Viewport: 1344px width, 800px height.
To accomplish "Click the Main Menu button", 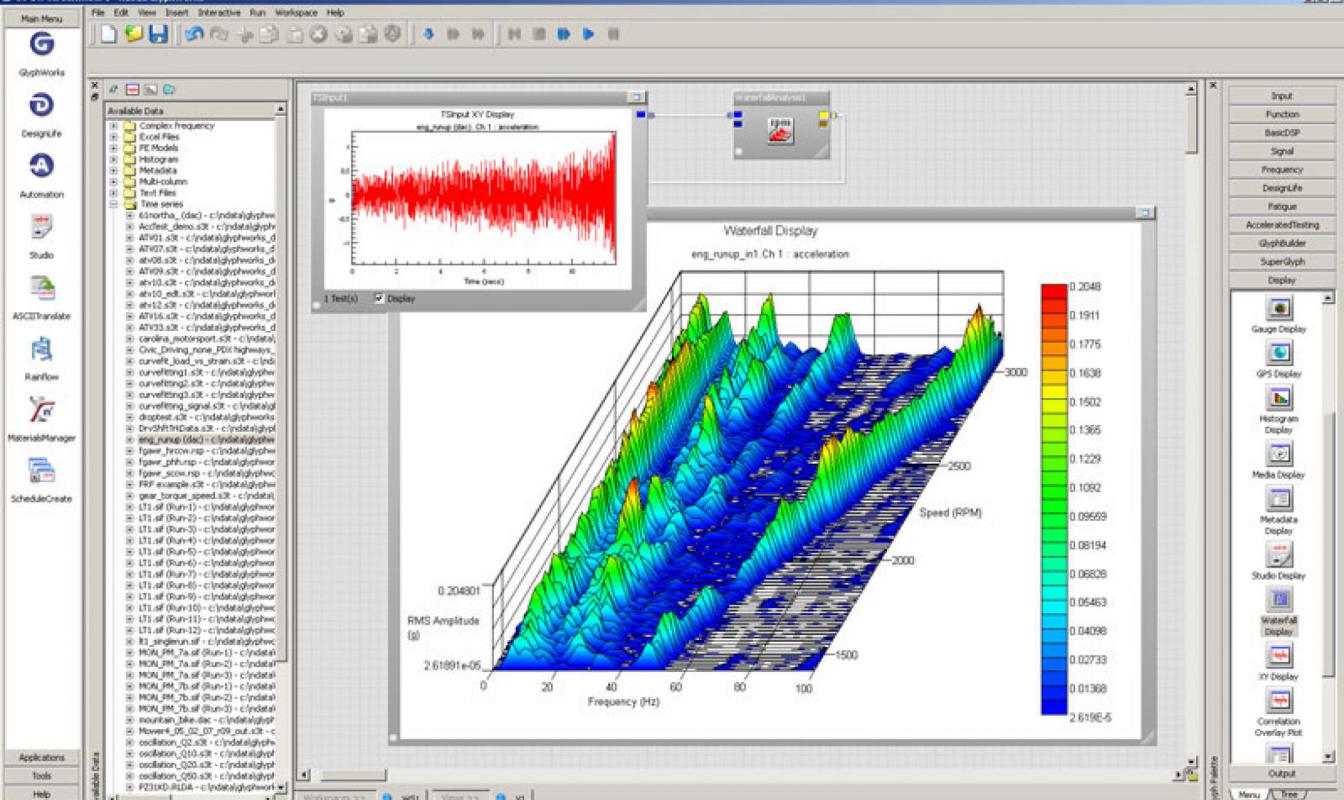I will pos(41,18).
